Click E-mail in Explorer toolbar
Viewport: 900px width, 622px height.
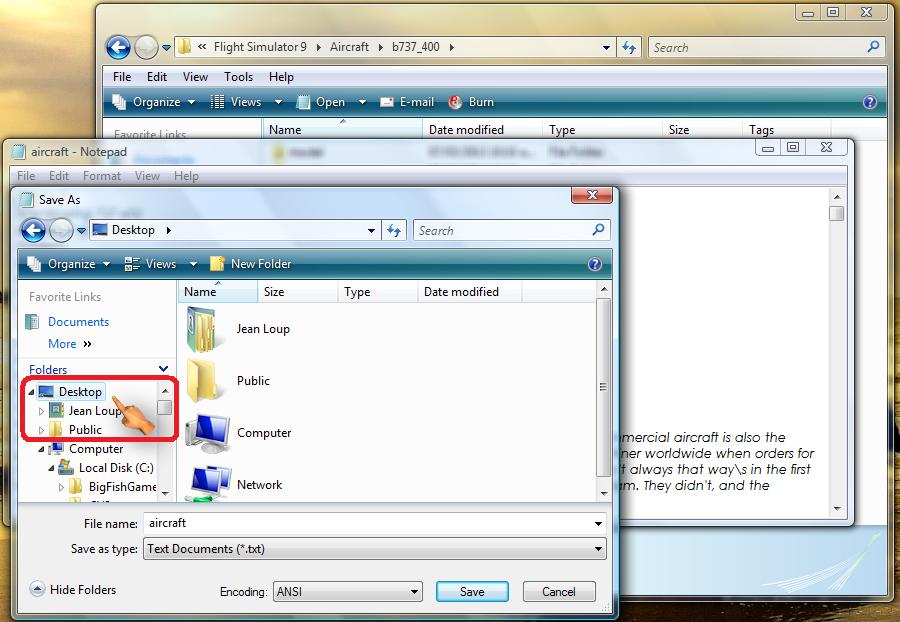click(x=407, y=102)
